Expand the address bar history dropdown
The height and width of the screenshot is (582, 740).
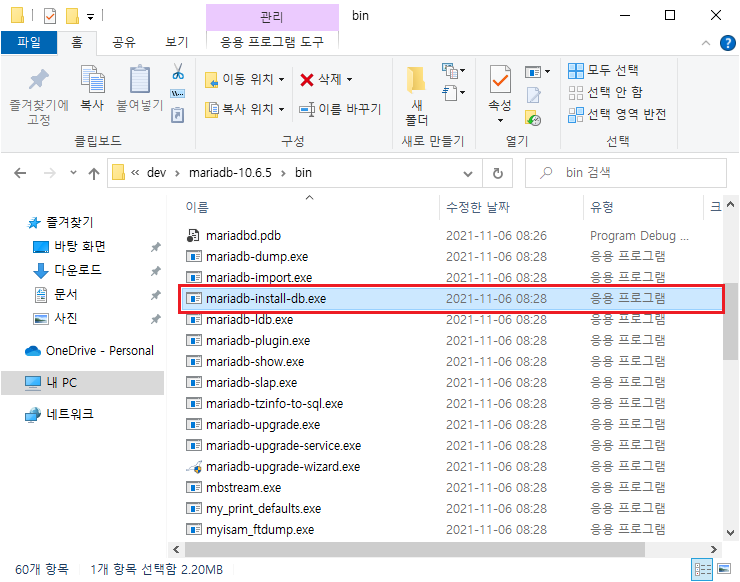[468, 173]
